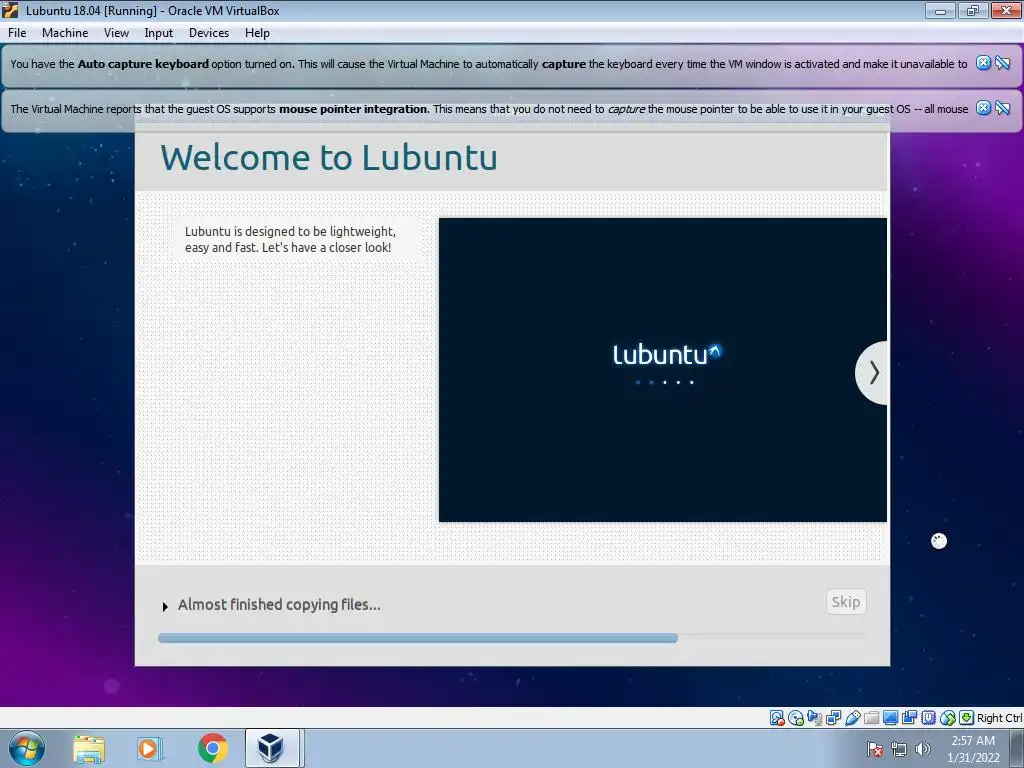This screenshot has width=1024, height=768.
Task: Open the View menu
Action: coord(116,33)
